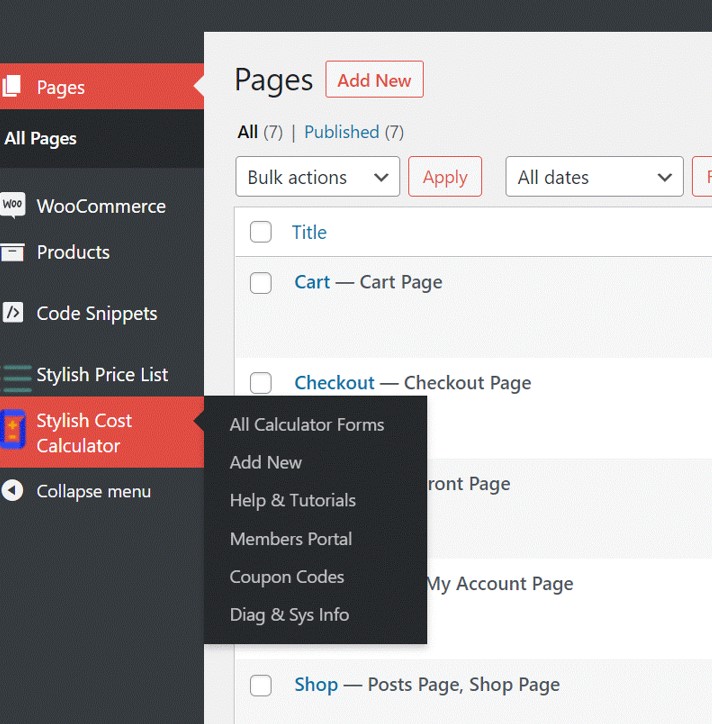This screenshot has height=724, width=712.
Task: Click the Pages sidebar menu label
Action: (60, 88)
